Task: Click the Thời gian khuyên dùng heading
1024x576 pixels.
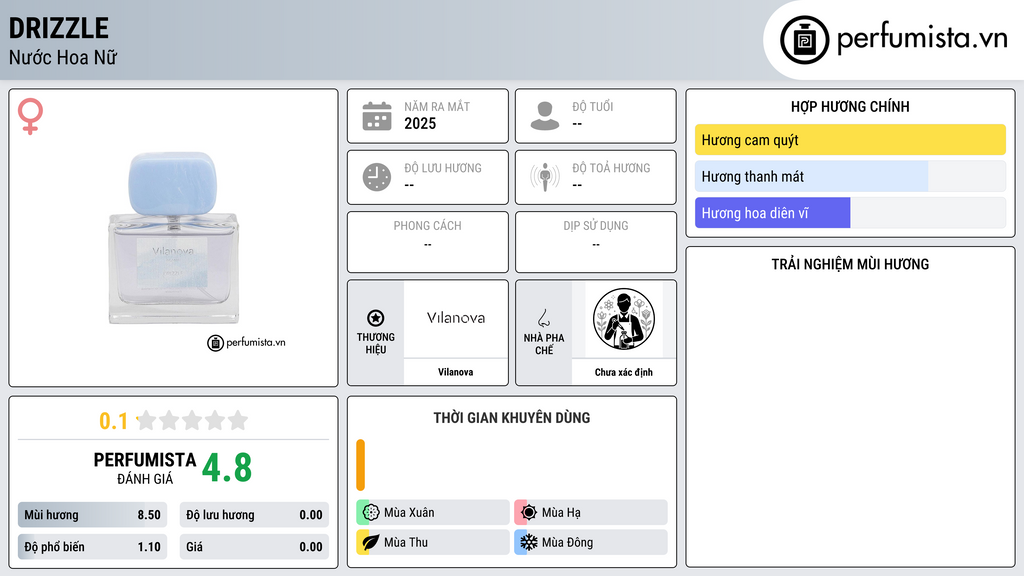Action: pos(511,418)
